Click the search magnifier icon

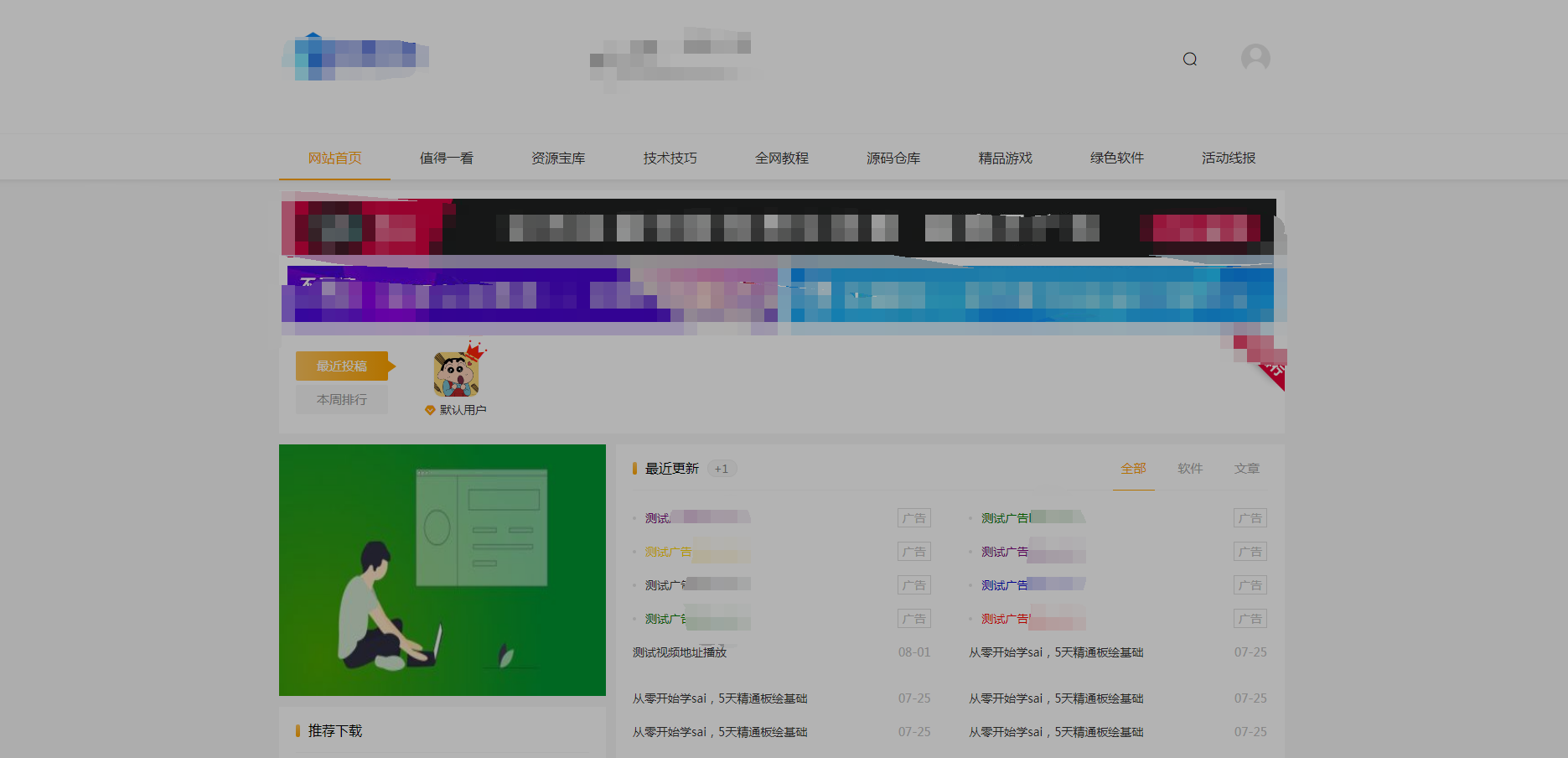[x=1189, y=59]
